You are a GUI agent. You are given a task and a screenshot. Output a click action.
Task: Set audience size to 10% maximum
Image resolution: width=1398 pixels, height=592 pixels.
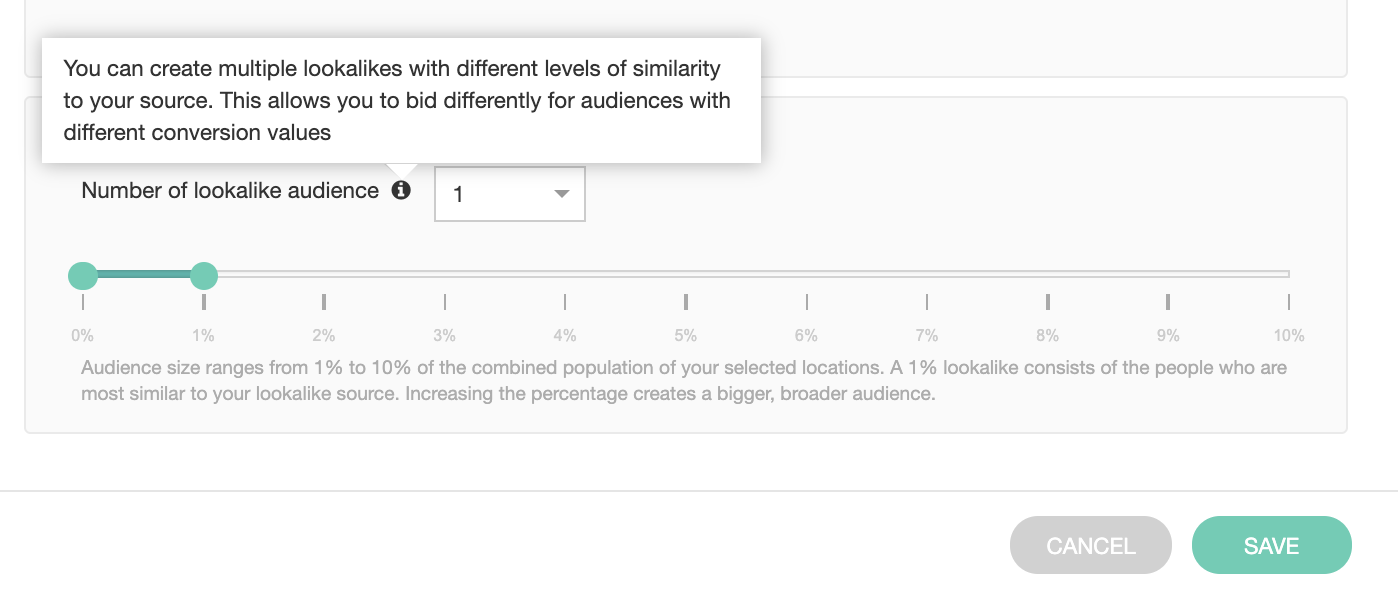pyautogui.click(x=1288, y=274)
